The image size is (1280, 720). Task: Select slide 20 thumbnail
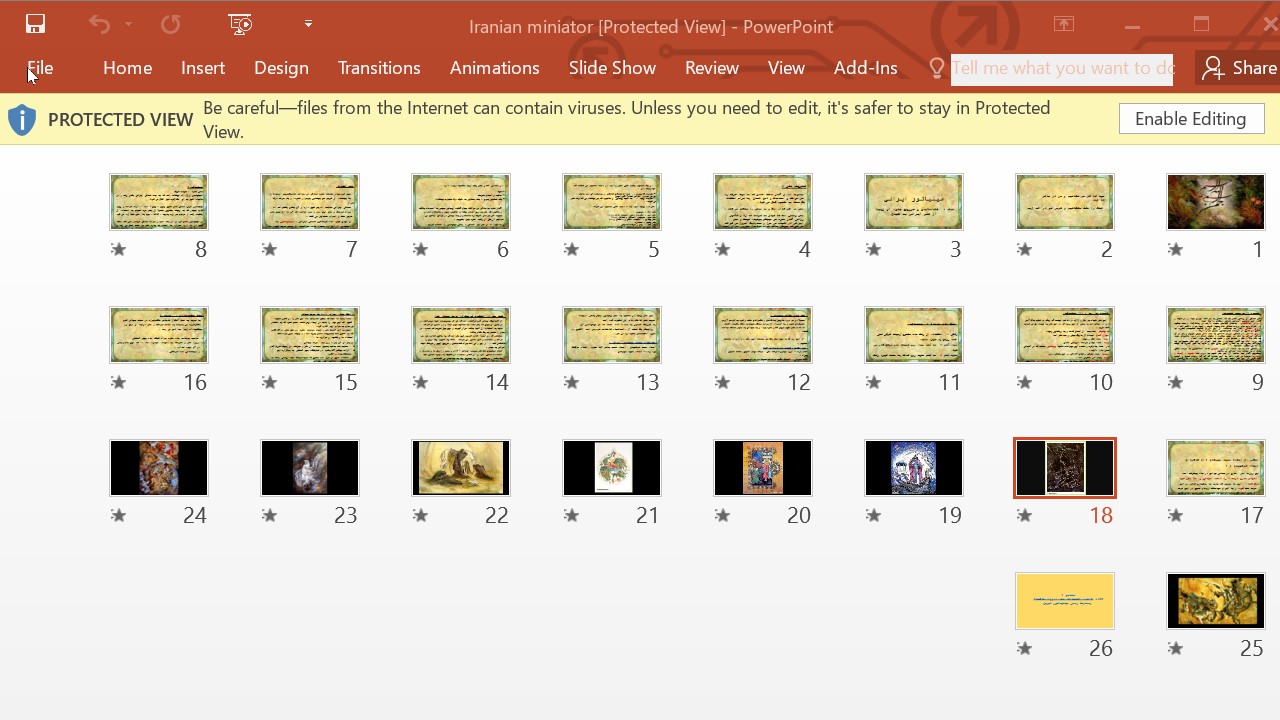[x=762, y=468]
